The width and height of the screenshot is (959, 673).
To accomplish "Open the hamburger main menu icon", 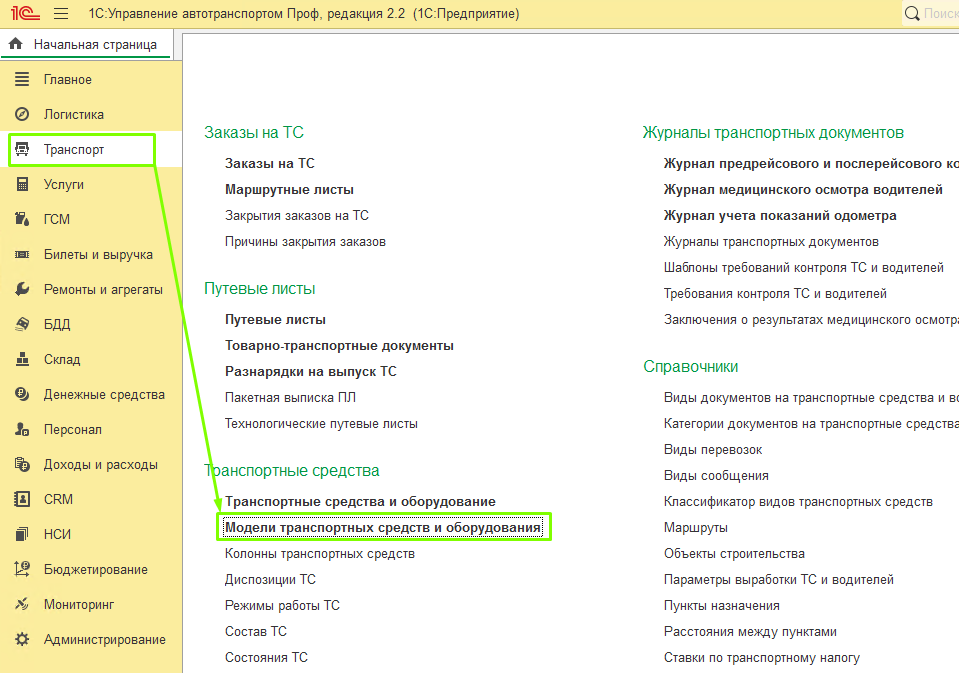I will tap(61, 14).
